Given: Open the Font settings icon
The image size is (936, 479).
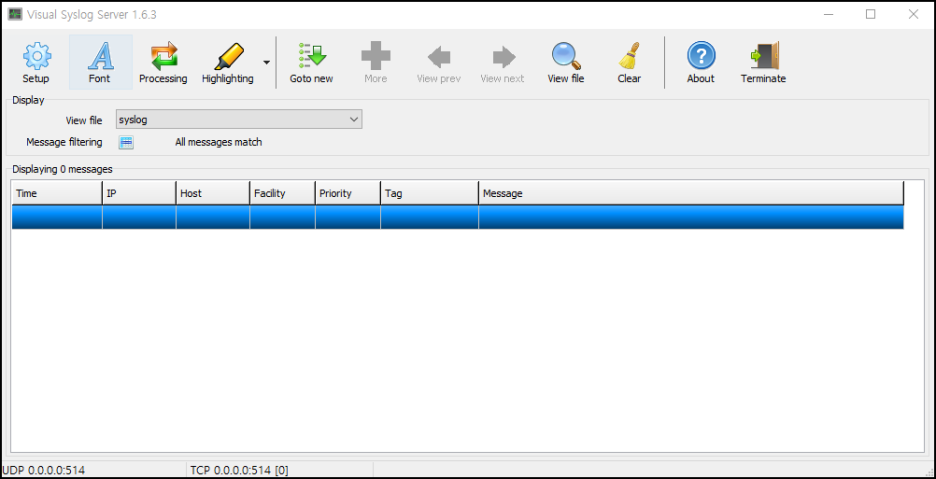Looking at the screenshot, I should coord(100,56).
